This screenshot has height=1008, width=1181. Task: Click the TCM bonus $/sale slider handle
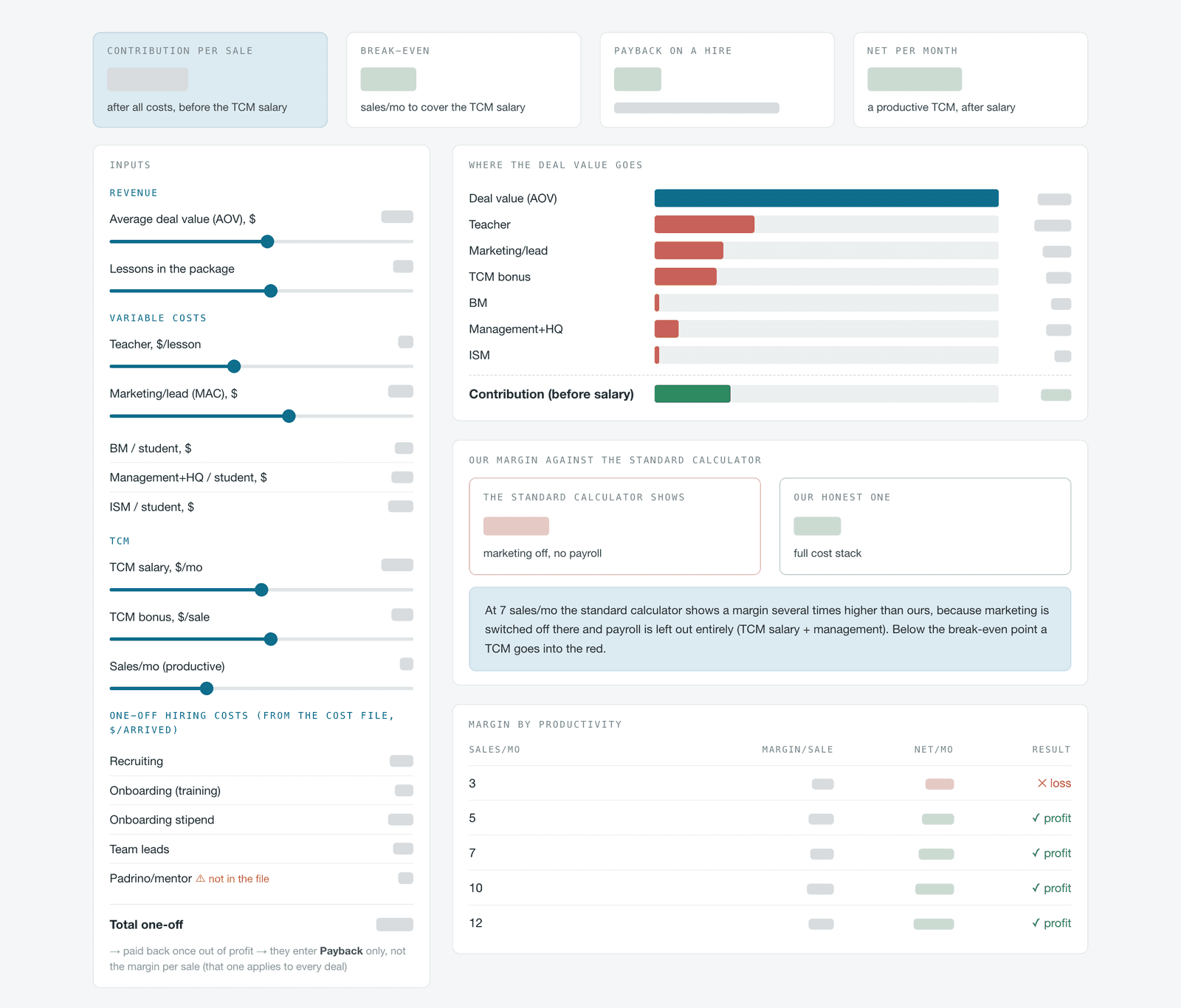(x=271, y=639)
